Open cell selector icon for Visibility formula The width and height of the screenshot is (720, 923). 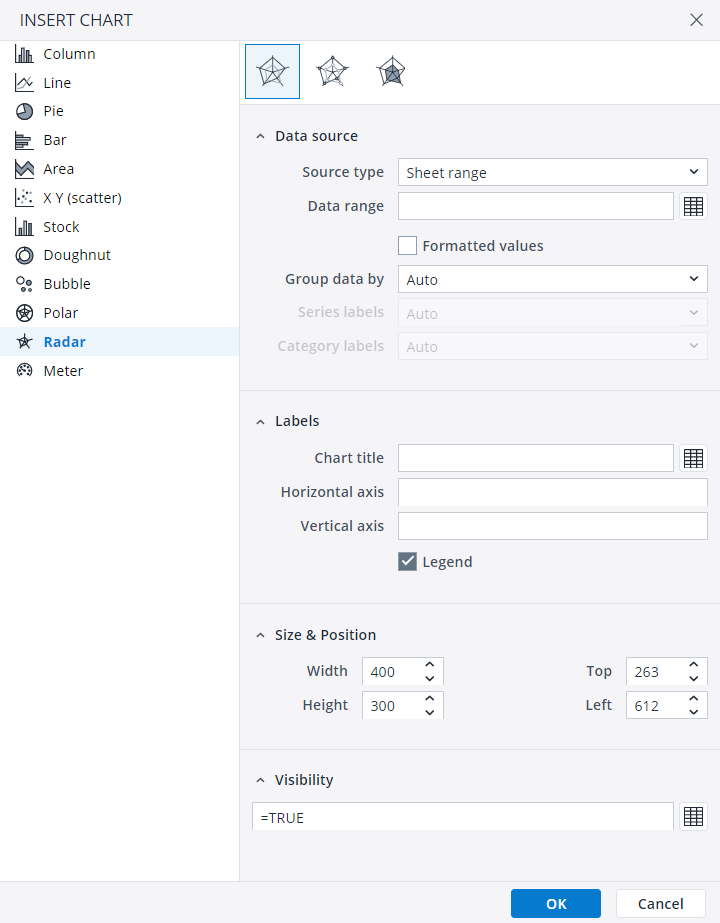click(693, 816)
